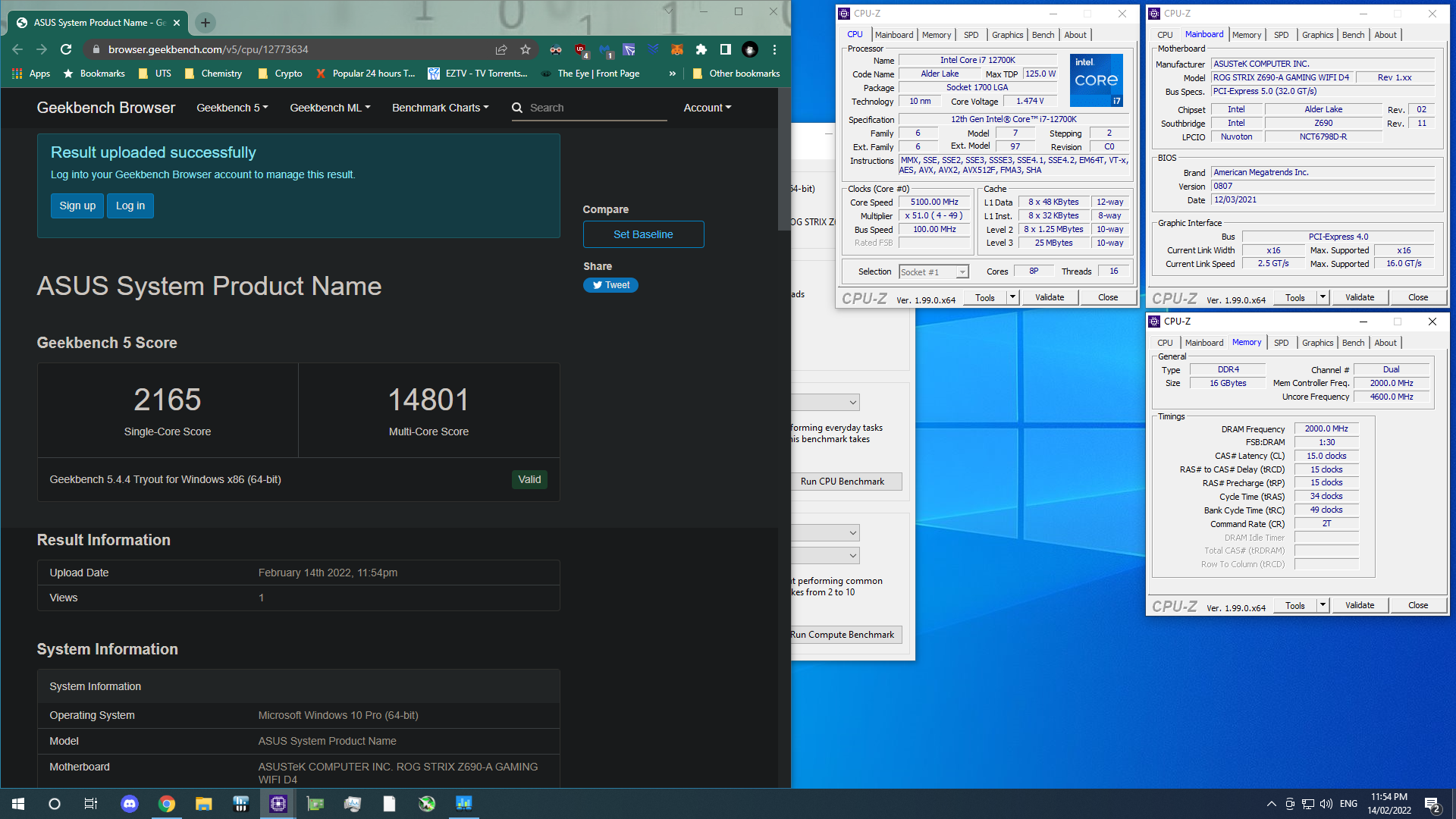
Task: Open the EZTV - TV Torrents bookmark
Action: [478, 74]
